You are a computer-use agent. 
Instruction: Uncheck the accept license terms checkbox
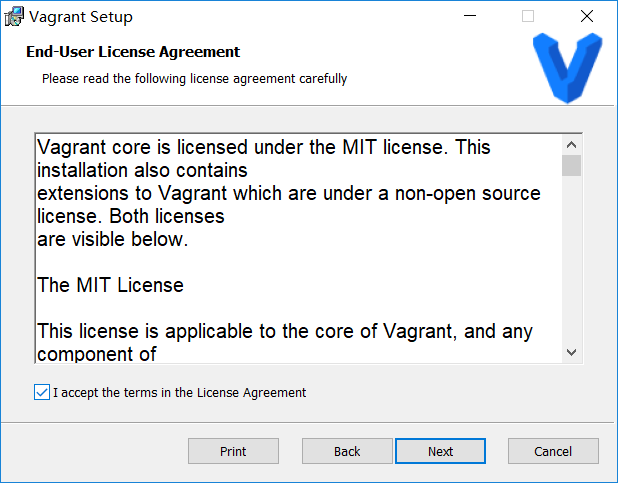pos(41,393)
